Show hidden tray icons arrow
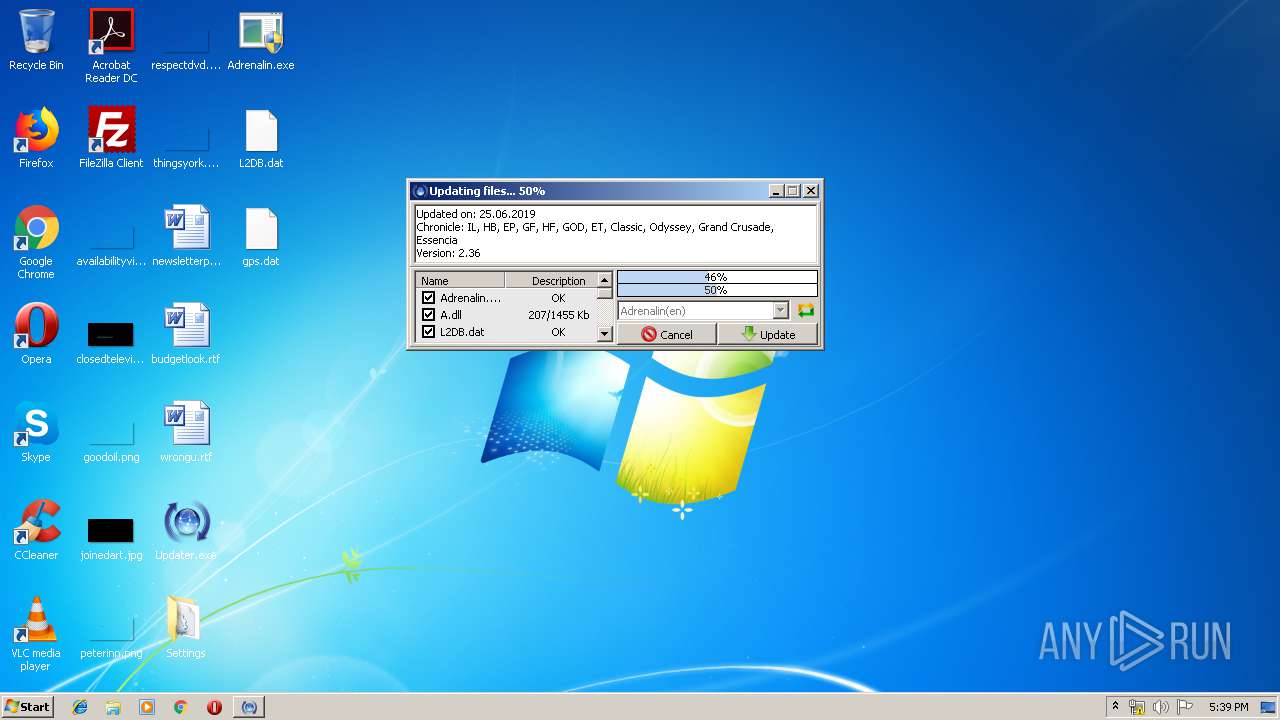Viewport: 1280px width, 720px height. [1115, 706]
